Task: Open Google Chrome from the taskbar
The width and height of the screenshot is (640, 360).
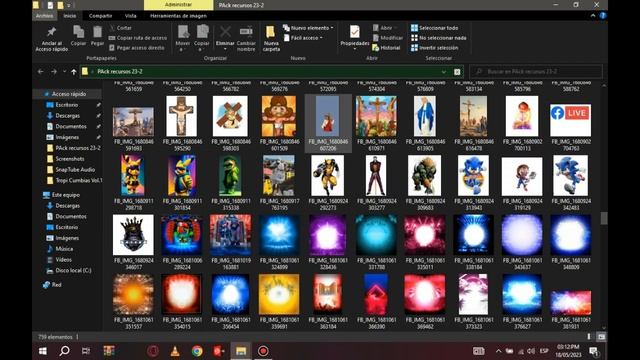Action: pyautogui.click(x=197, y=351)
